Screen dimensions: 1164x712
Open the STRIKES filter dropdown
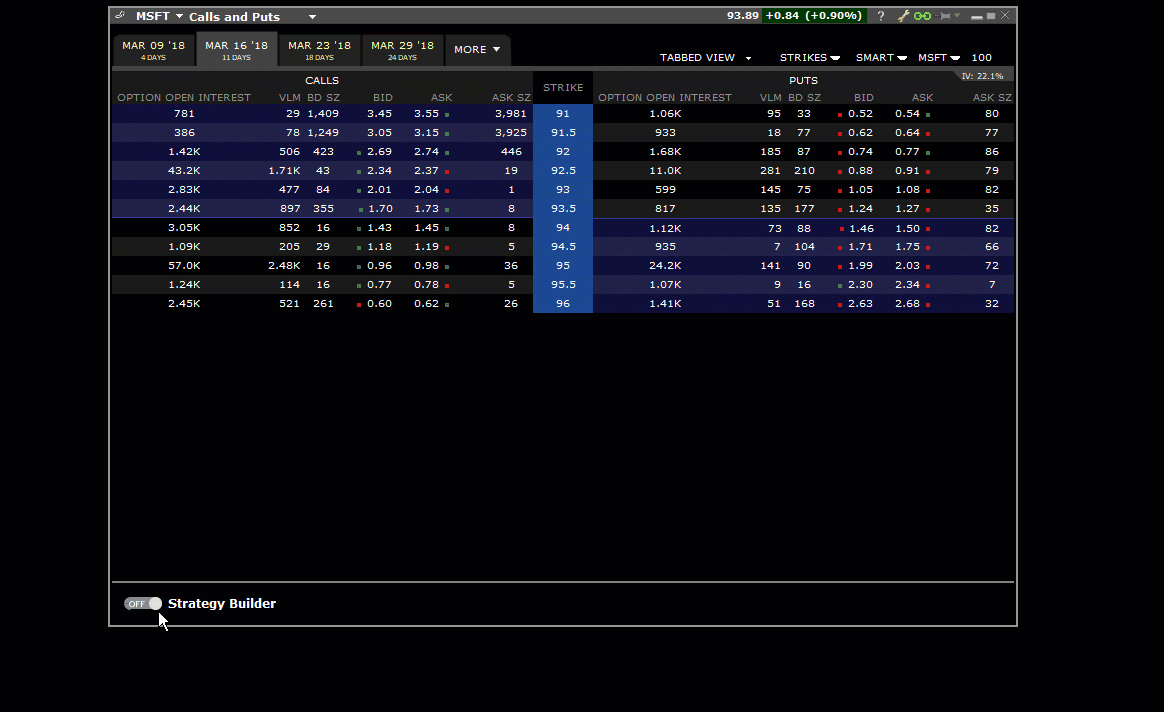pyautogui.click(x=810, y=58)
